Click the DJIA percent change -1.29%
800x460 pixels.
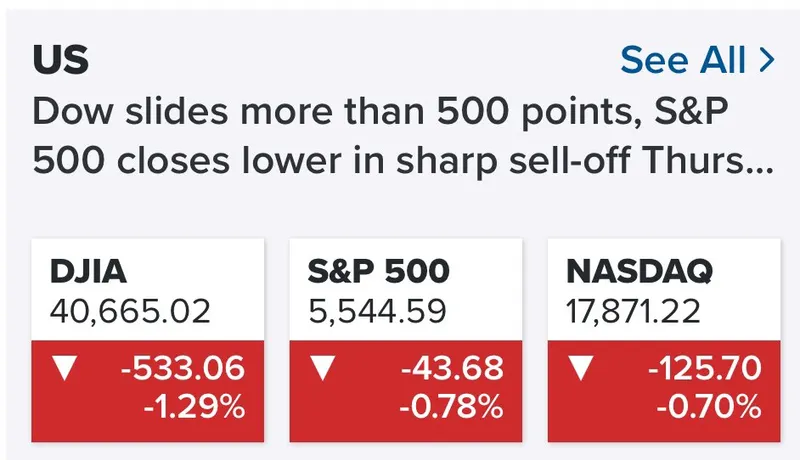tap(206, 409)
